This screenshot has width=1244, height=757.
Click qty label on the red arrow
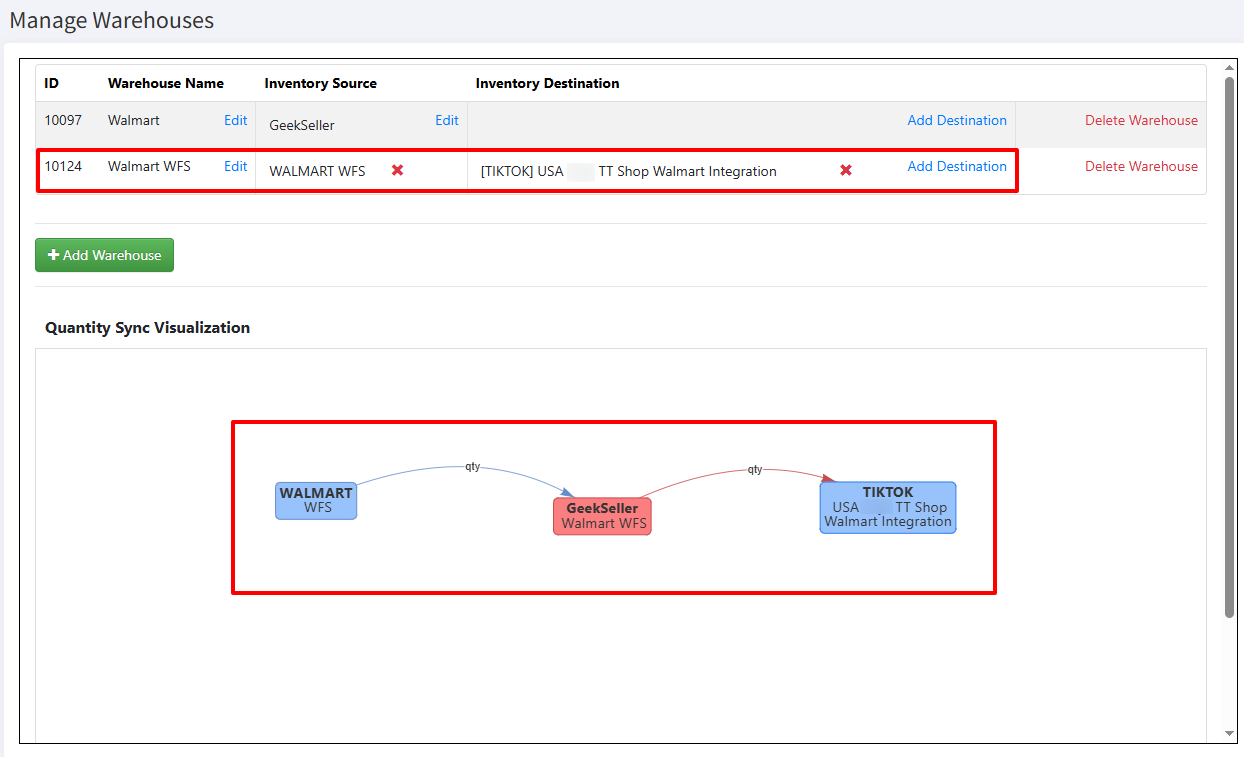click(x=755, y=469)
